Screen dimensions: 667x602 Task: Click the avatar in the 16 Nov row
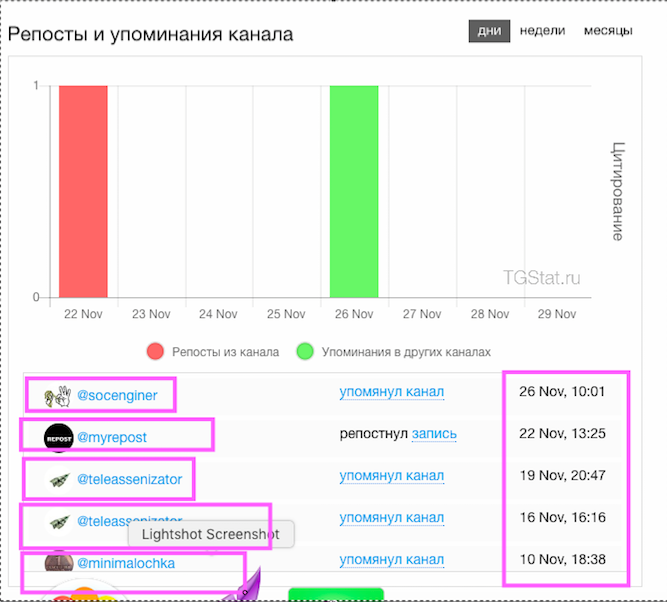coord(59,520)
